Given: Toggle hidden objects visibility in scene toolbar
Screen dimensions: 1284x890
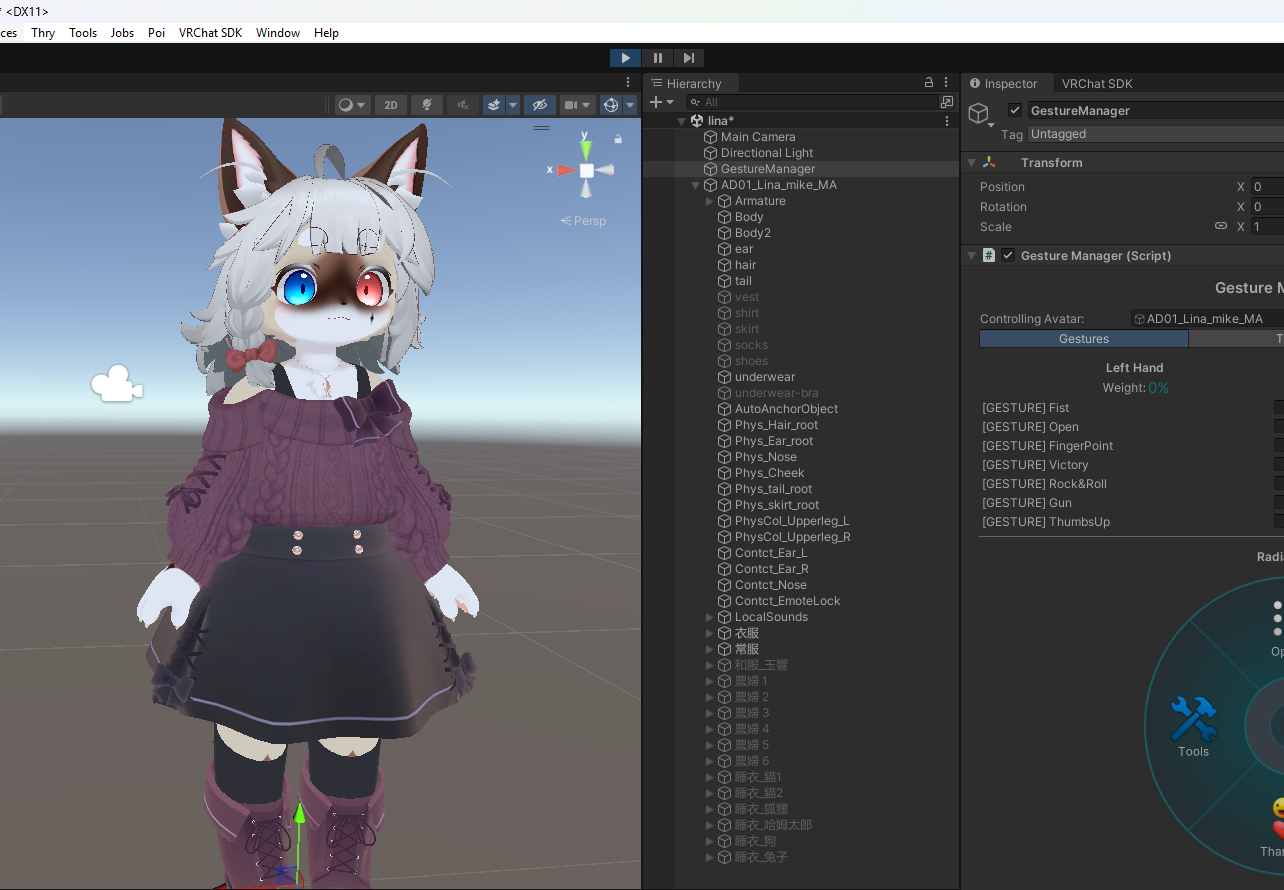Looking at the screenshot, I should tap(539, 105).
